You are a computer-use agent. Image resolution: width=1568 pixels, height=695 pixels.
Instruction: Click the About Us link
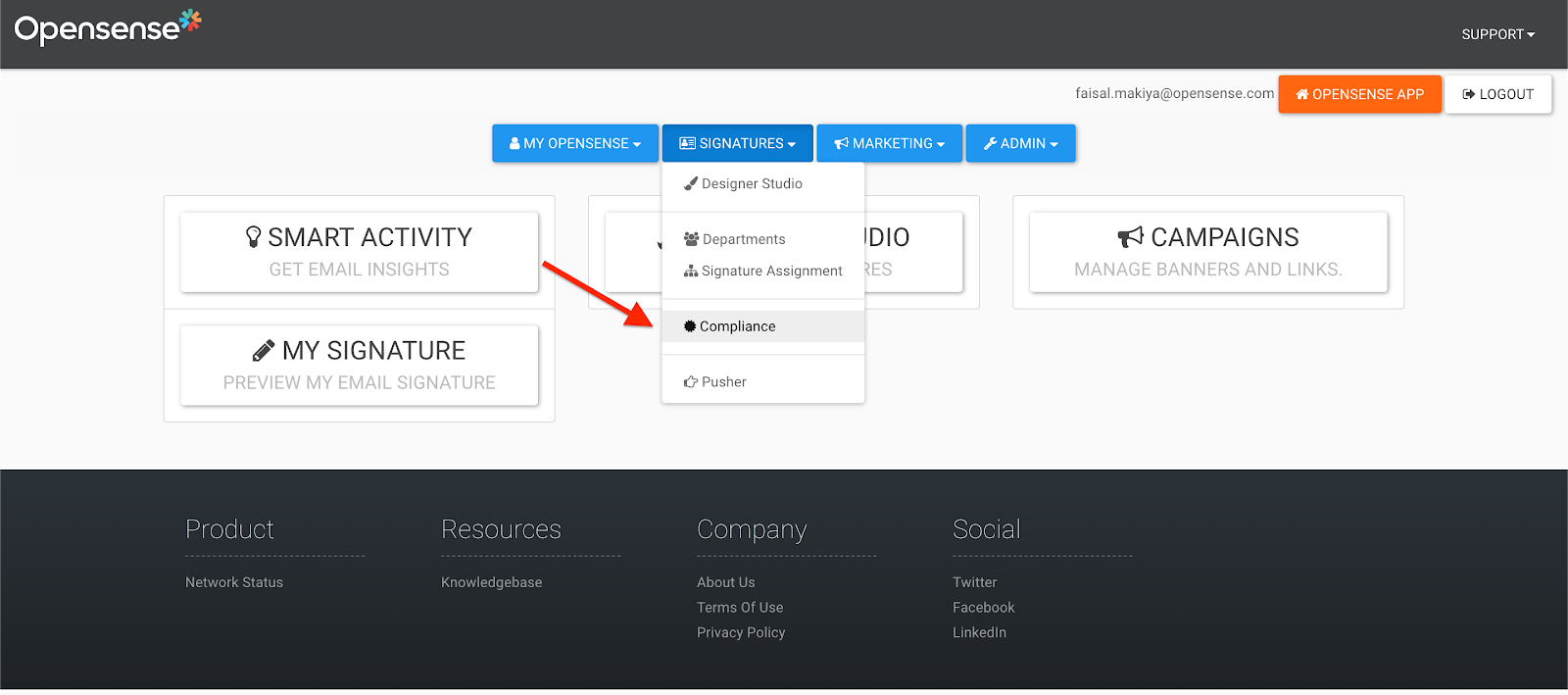point(726,582)
